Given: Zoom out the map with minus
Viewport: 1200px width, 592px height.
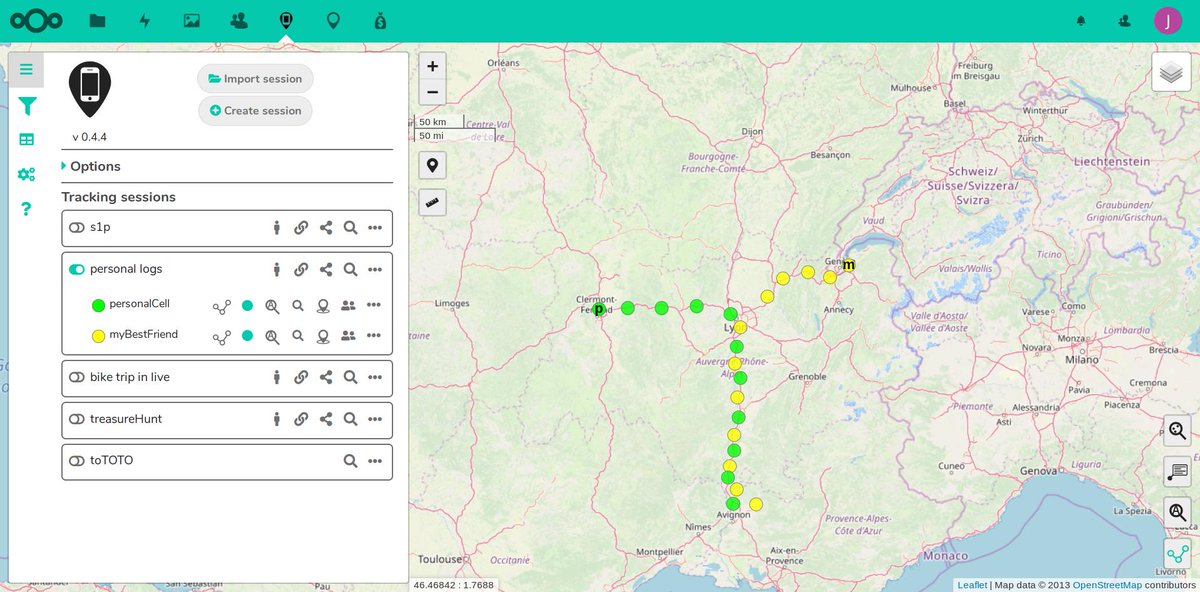Looking at the screenshot, I should pyautogui.click(x=432, y=92).
